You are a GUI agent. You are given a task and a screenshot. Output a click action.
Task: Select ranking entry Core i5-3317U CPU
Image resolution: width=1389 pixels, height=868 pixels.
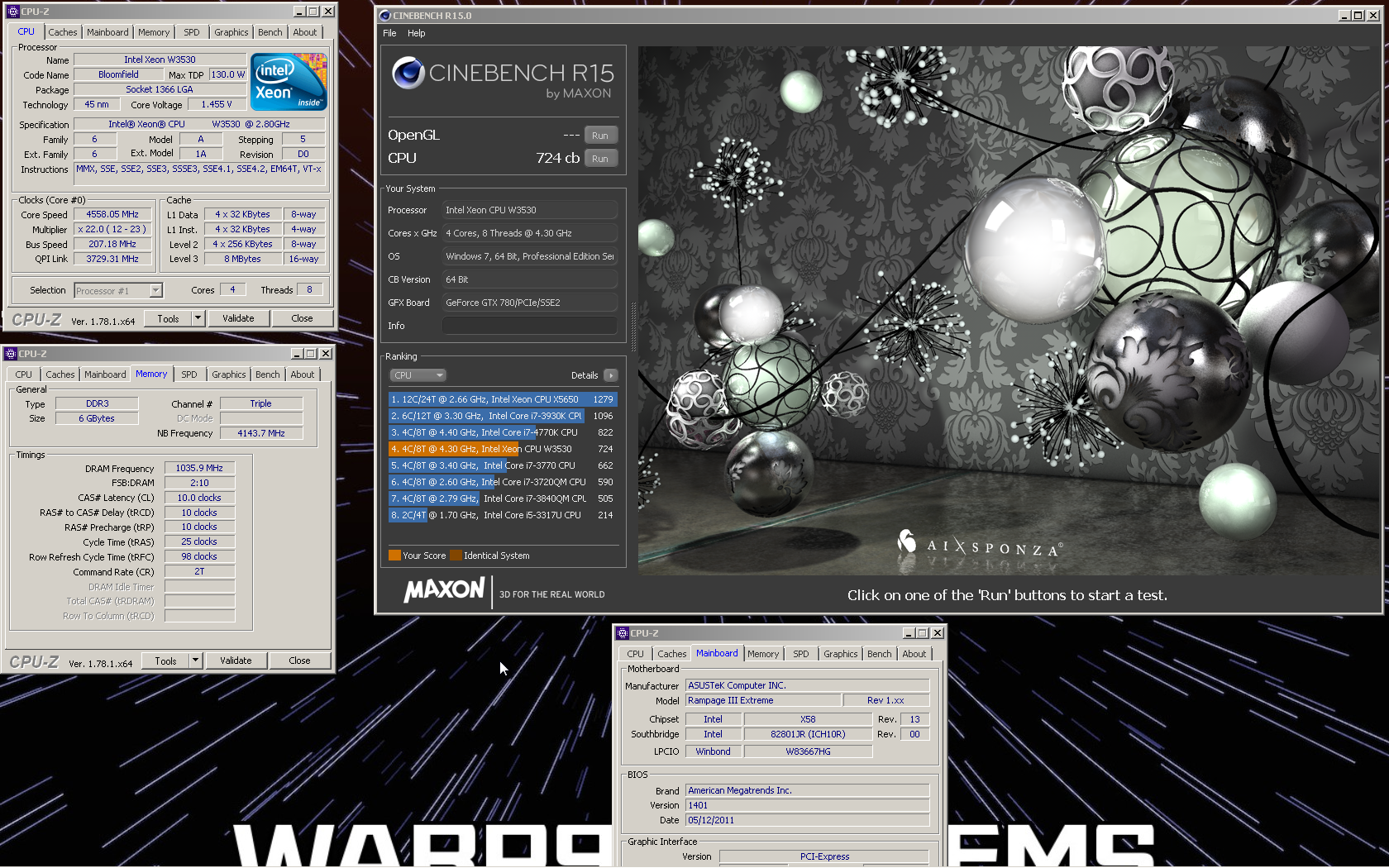(503, 515)
